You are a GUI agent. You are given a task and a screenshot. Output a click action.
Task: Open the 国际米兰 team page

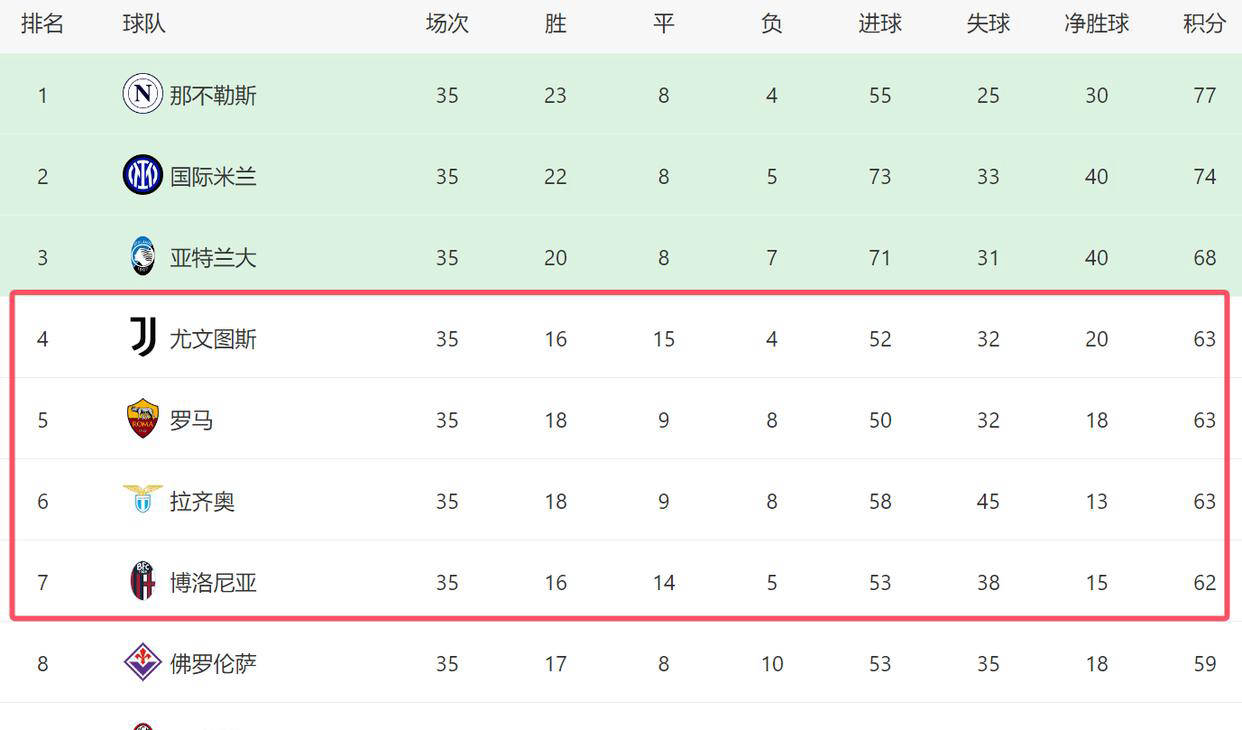(213, 177)
